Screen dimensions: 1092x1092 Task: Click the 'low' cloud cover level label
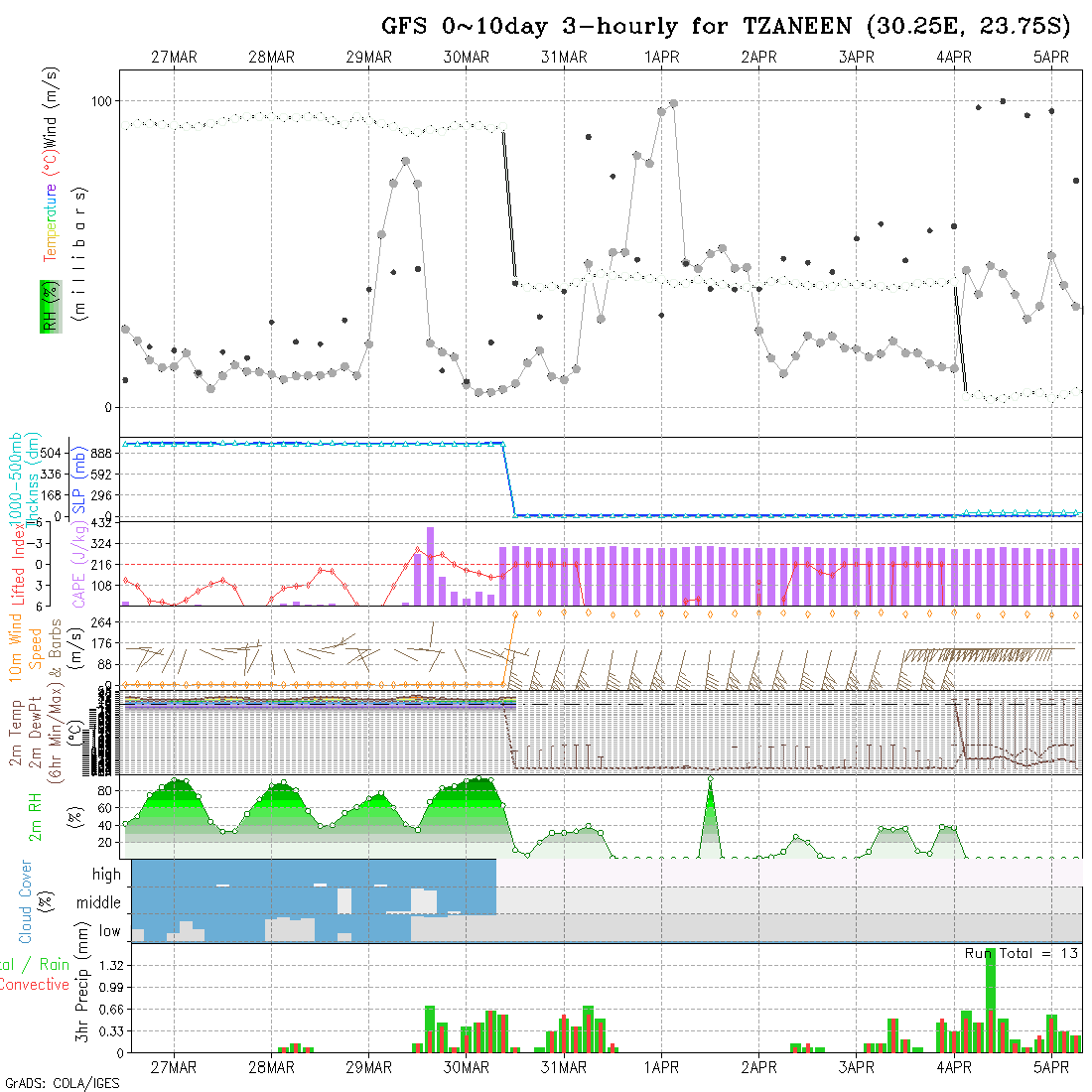tap(109, 931)
